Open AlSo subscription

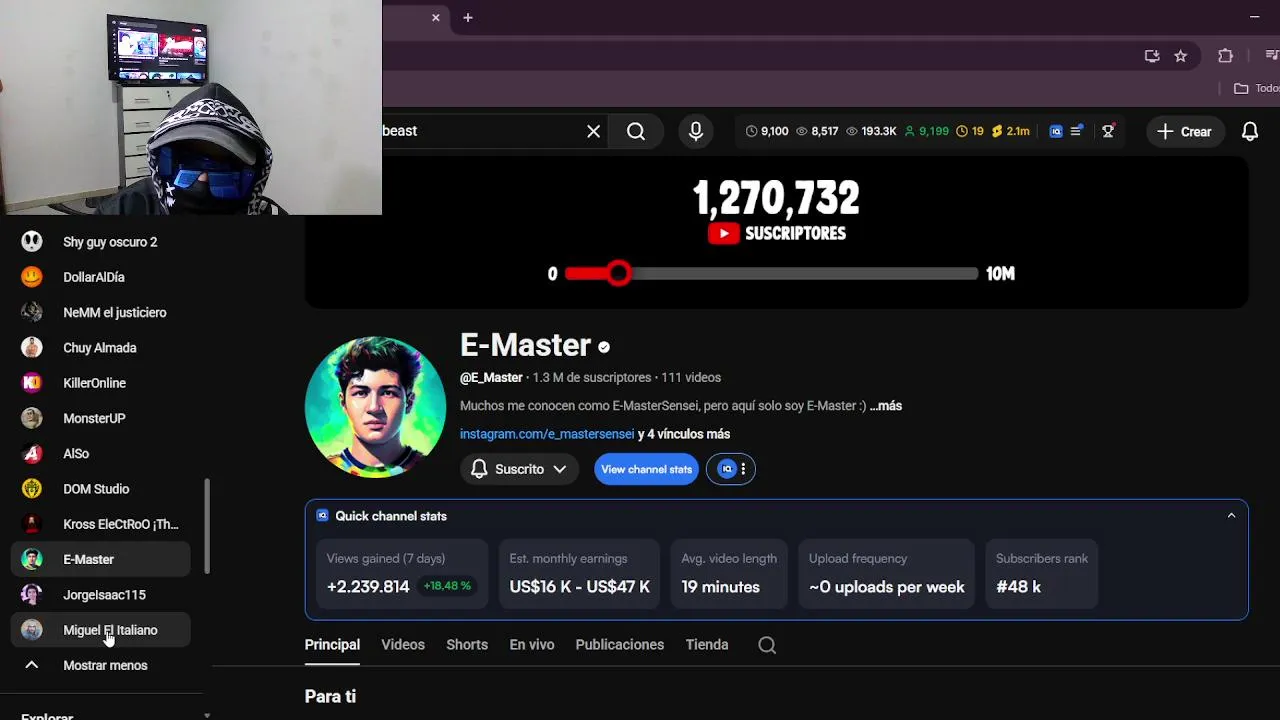point(100,454)
